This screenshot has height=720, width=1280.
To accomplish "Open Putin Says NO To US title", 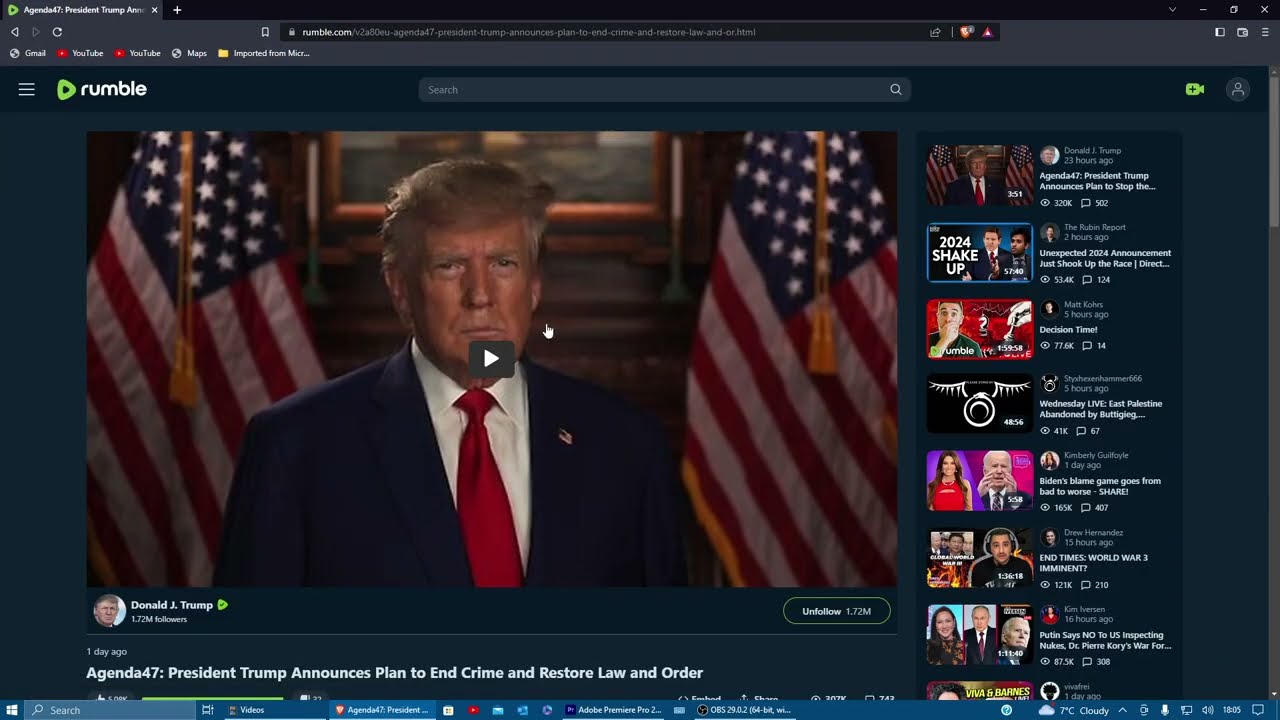I will coord(1105,640).
